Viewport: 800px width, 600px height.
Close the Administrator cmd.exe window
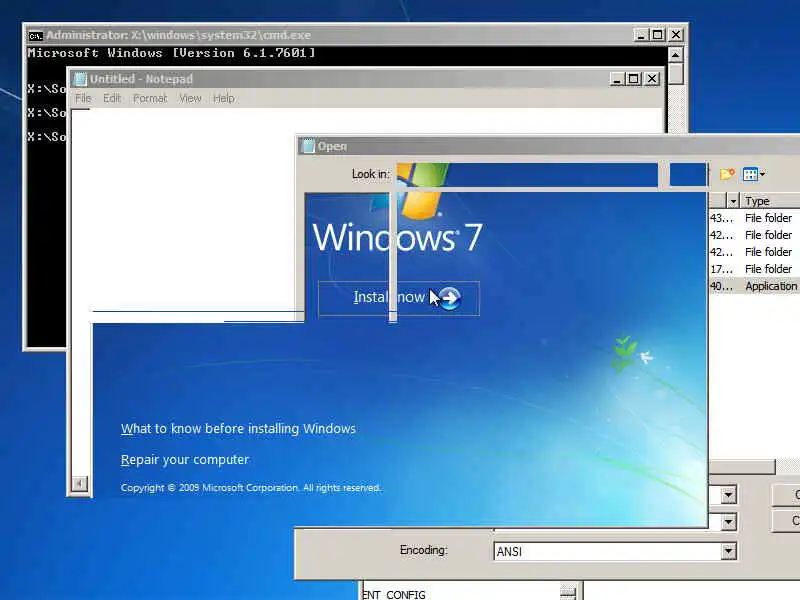(x=676, y=35)
